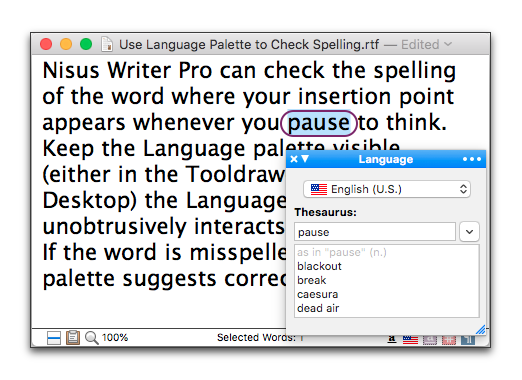This screenshot has width=522, height=380.
Task: Open the Language palette options menu (three dots)
Action: click(472, 159)
